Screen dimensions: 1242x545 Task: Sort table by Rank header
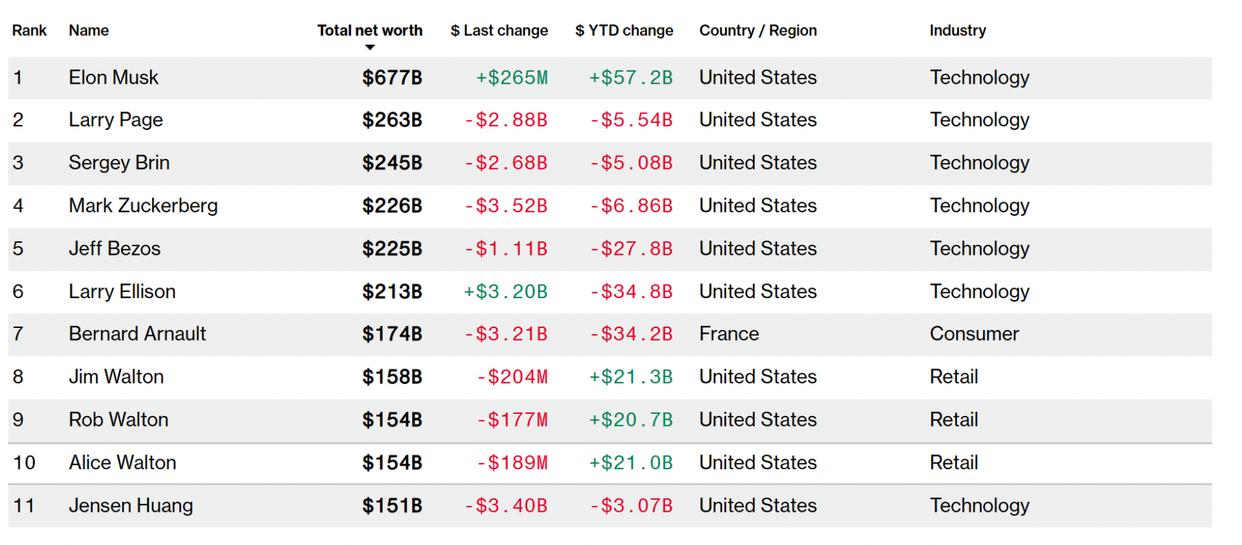pos(29,30)
